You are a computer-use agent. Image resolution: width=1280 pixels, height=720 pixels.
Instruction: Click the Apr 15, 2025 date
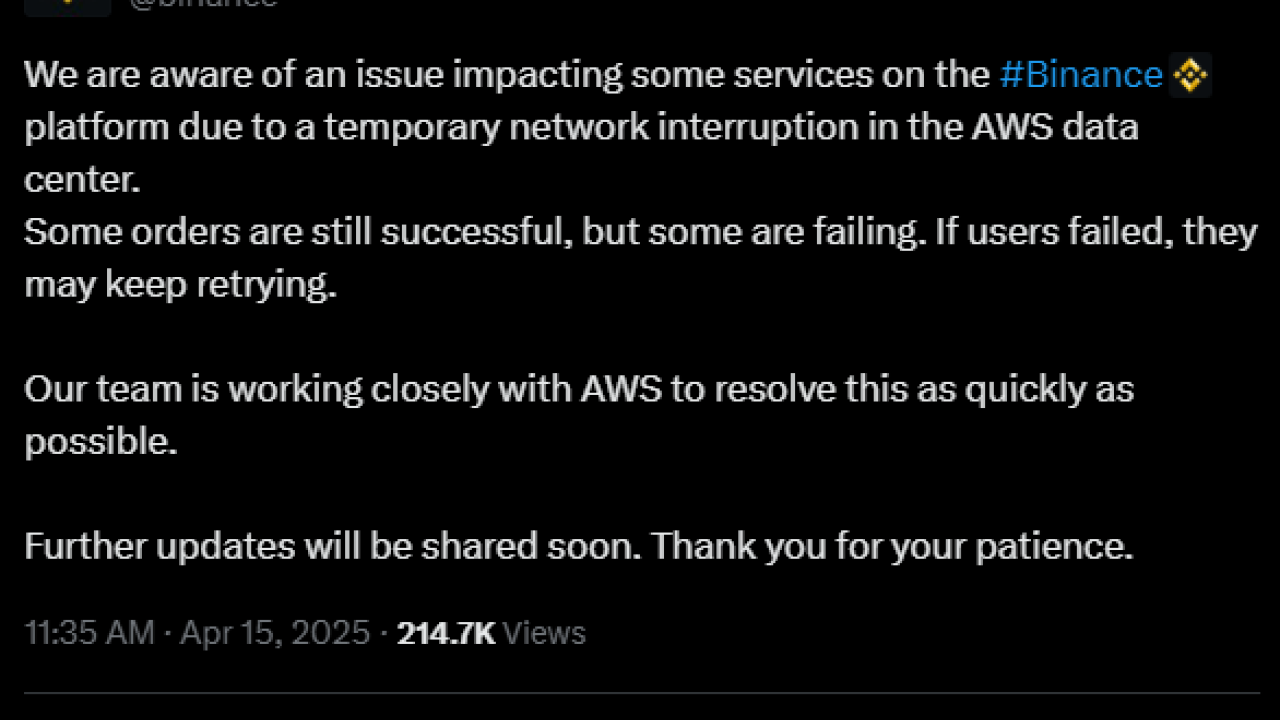tap(275, 633)
